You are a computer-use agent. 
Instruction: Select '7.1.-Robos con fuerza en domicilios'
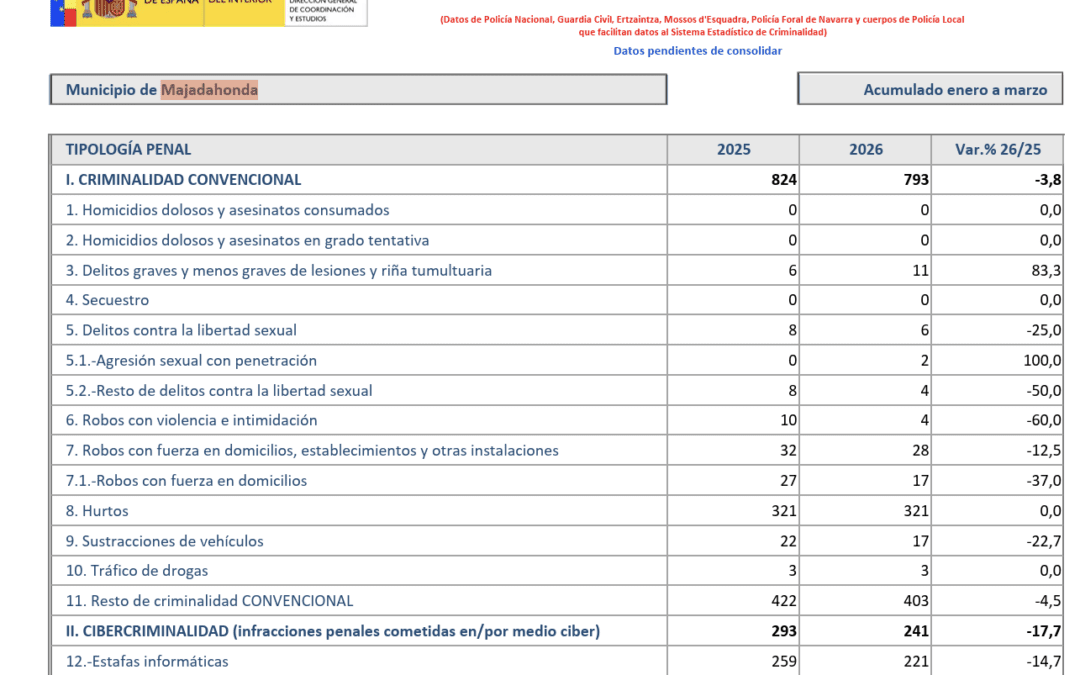pos(186,481)
